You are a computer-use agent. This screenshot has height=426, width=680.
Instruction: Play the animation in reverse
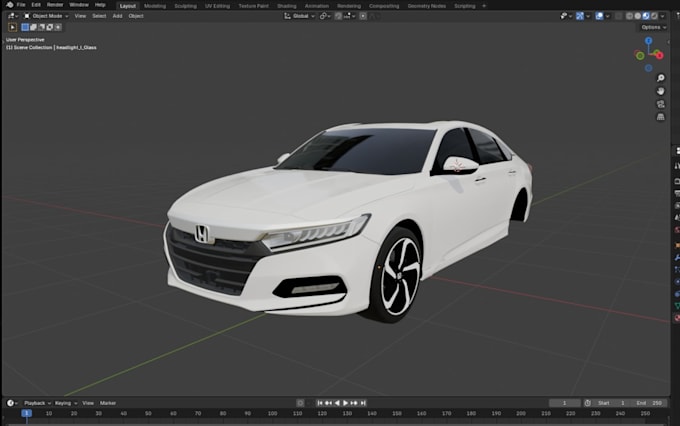click(337, 403)
